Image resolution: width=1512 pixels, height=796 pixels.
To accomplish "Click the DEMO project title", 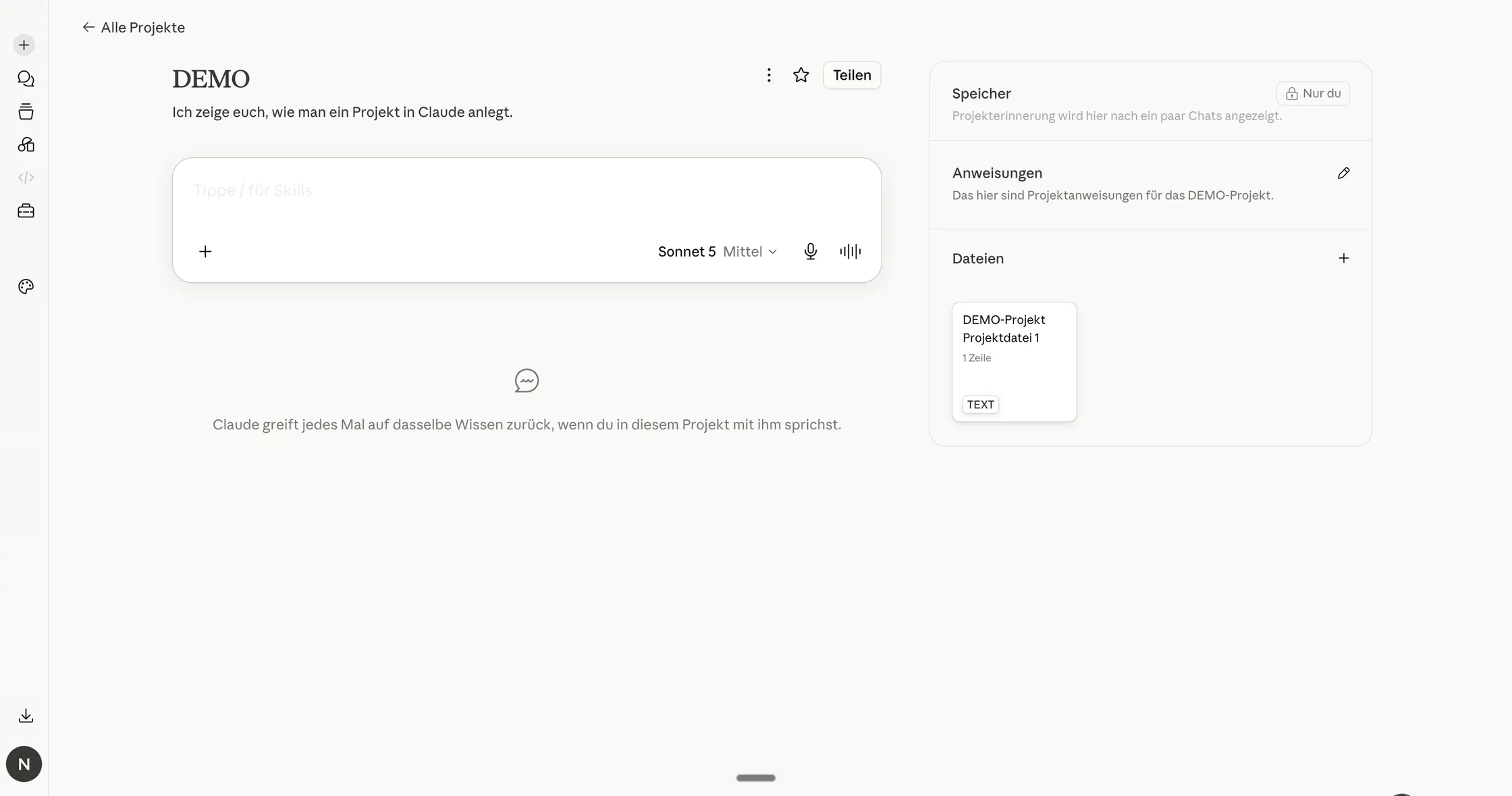I will (211, 79).
